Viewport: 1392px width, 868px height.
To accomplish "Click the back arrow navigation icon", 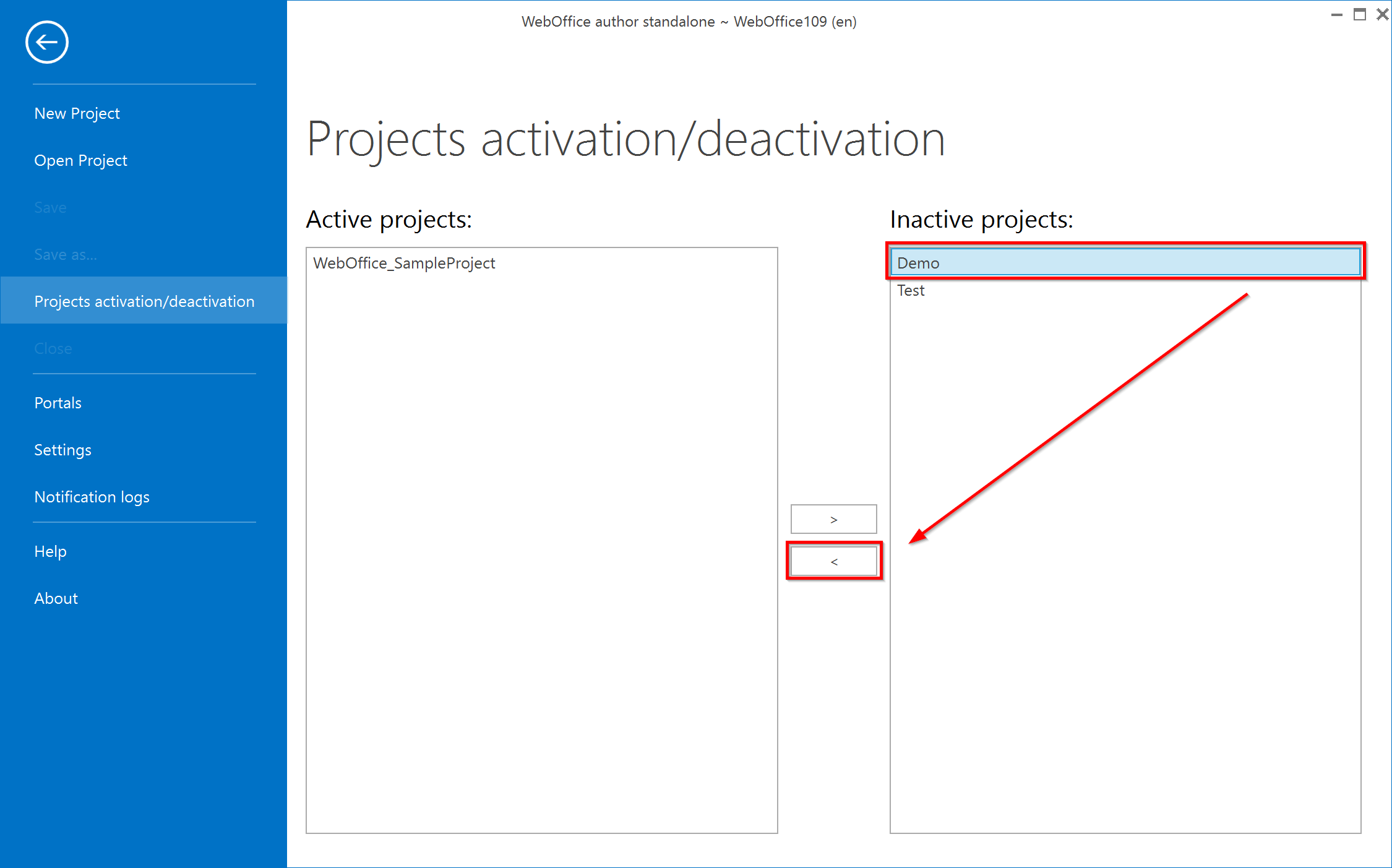I will [x=46, y=42].
